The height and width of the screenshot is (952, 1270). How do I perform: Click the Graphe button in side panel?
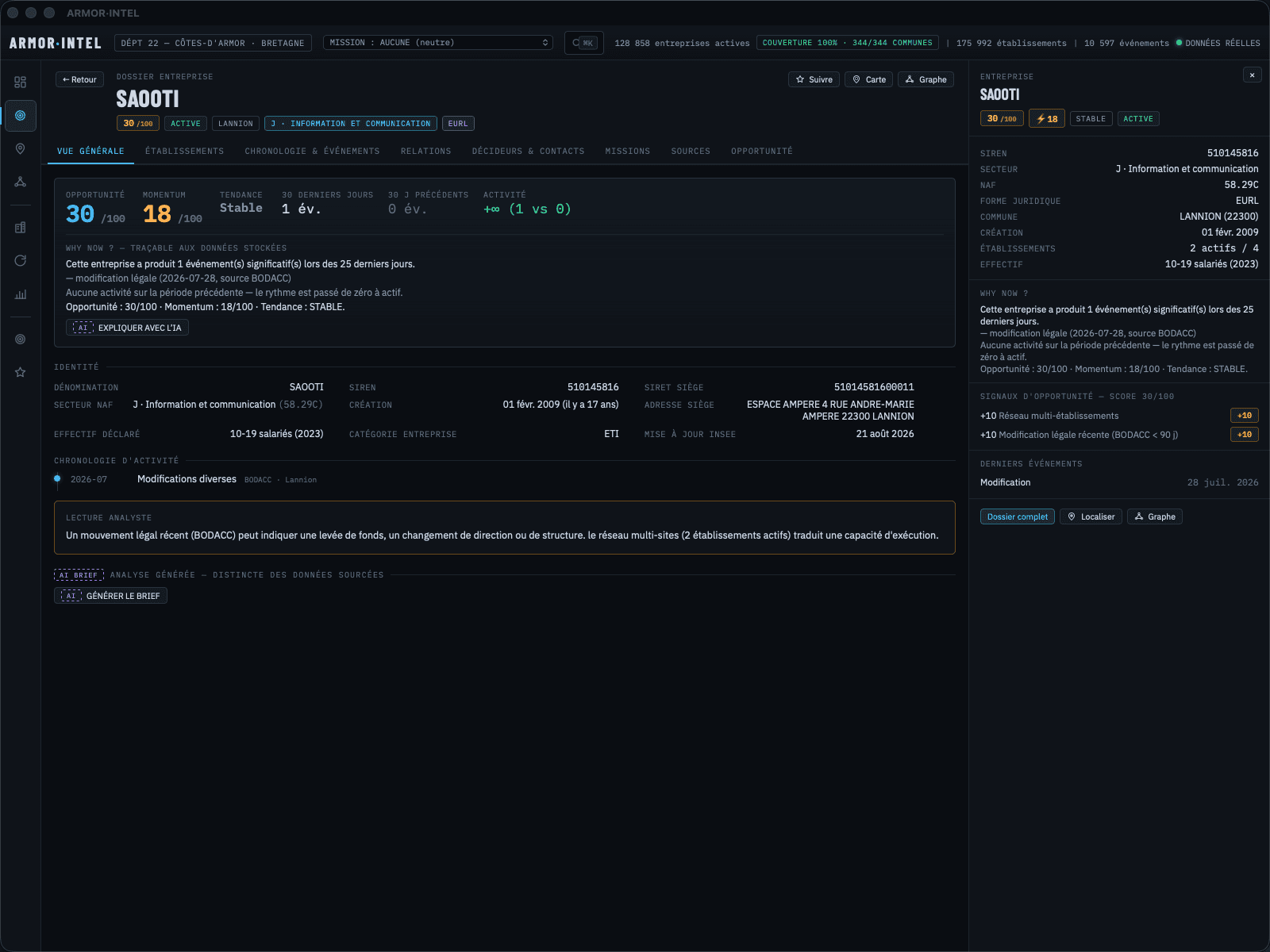1154,516
